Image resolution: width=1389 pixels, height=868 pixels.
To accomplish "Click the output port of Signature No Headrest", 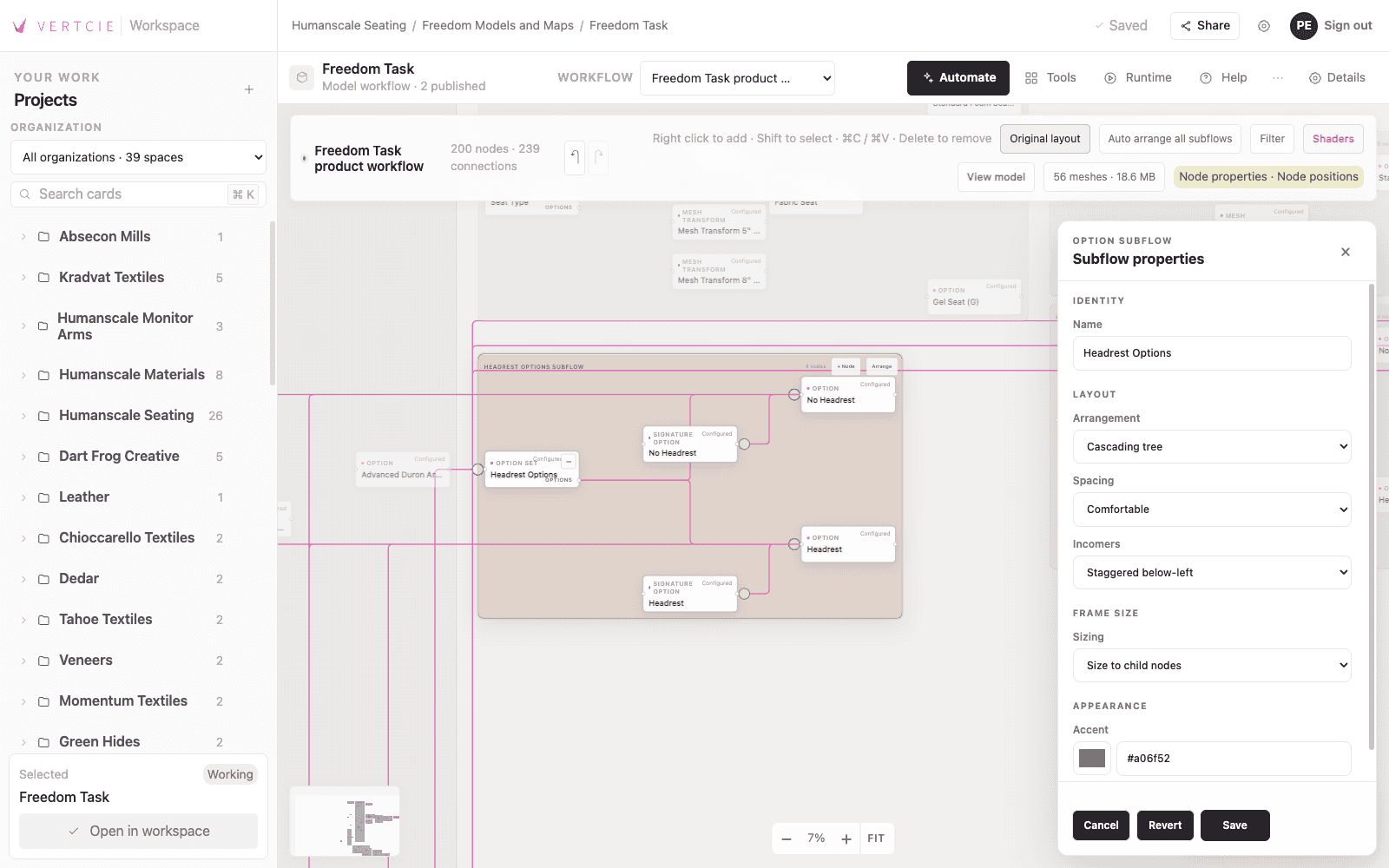I will (744, 444).
